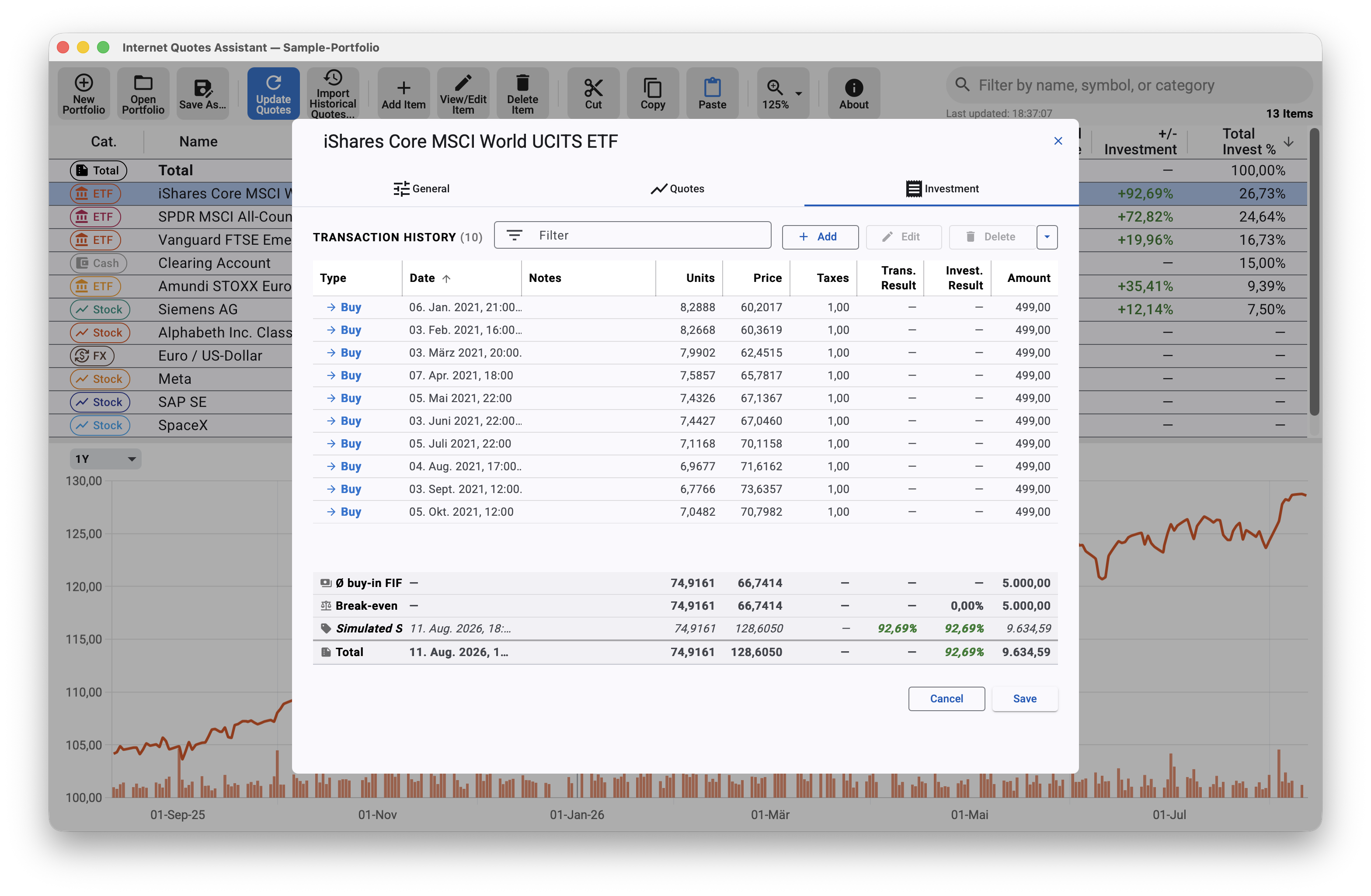Open the dropdown arrow beside Delete
This screenshot has height=896, width=1371.
coord(1047,236)
